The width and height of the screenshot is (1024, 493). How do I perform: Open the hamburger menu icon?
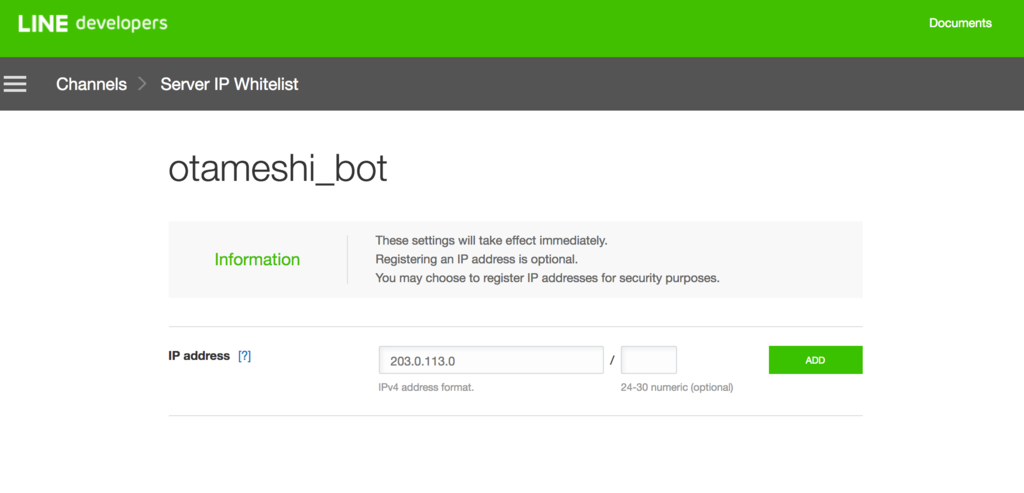pos(15,84)
